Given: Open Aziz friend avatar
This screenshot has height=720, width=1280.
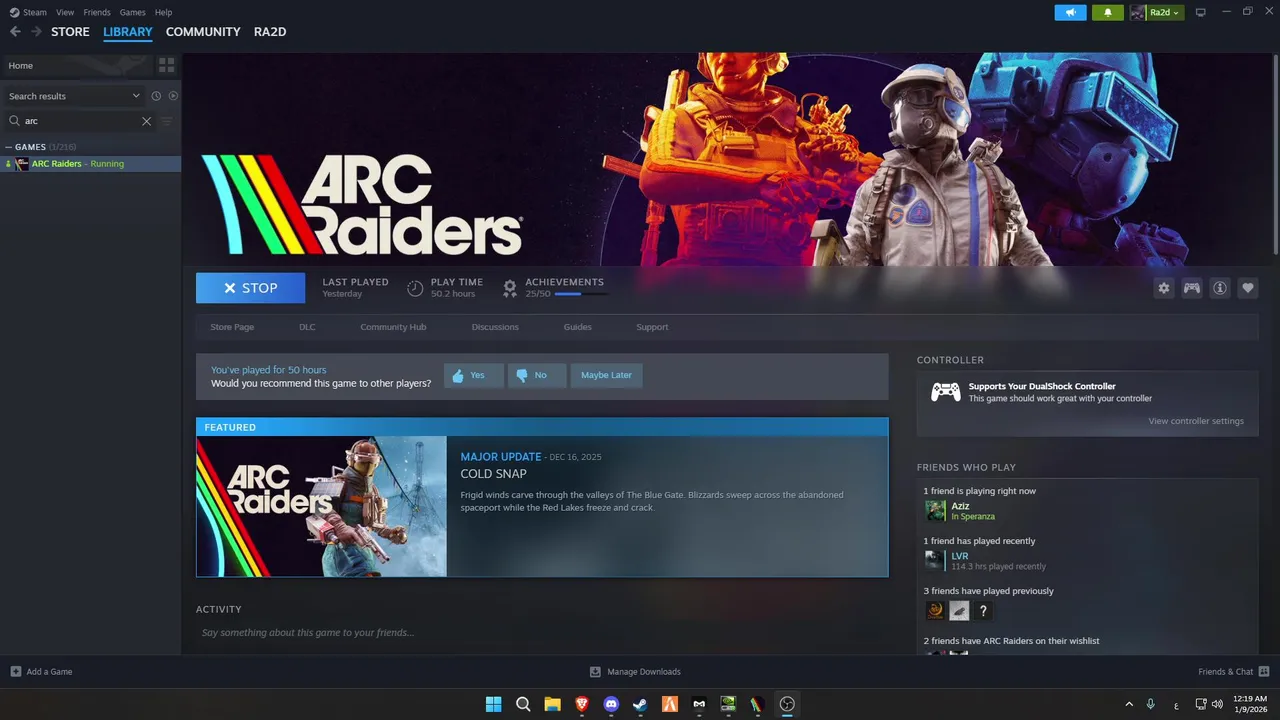Looking at the screenshot, I should 935,511.
